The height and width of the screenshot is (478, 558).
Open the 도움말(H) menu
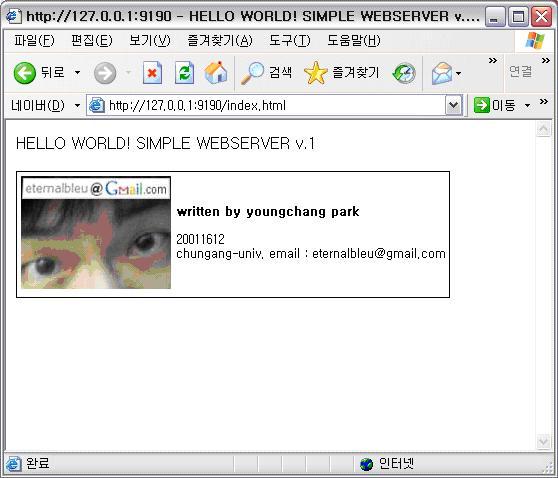354,41
